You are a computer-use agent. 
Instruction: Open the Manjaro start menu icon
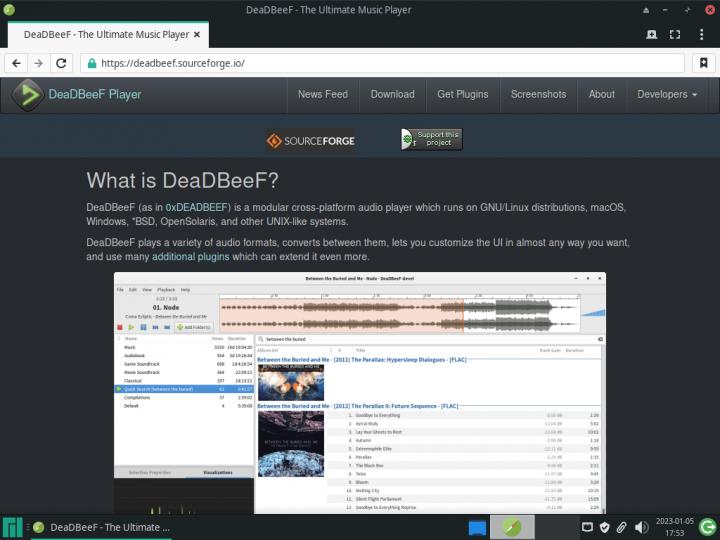12,526
